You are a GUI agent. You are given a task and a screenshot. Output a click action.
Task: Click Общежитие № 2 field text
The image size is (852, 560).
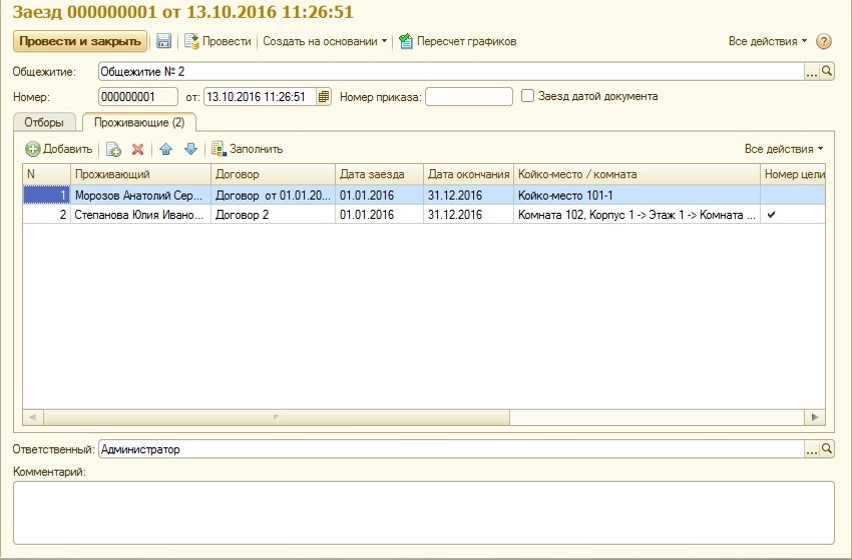pyautogui.click(x=451, y=71)
